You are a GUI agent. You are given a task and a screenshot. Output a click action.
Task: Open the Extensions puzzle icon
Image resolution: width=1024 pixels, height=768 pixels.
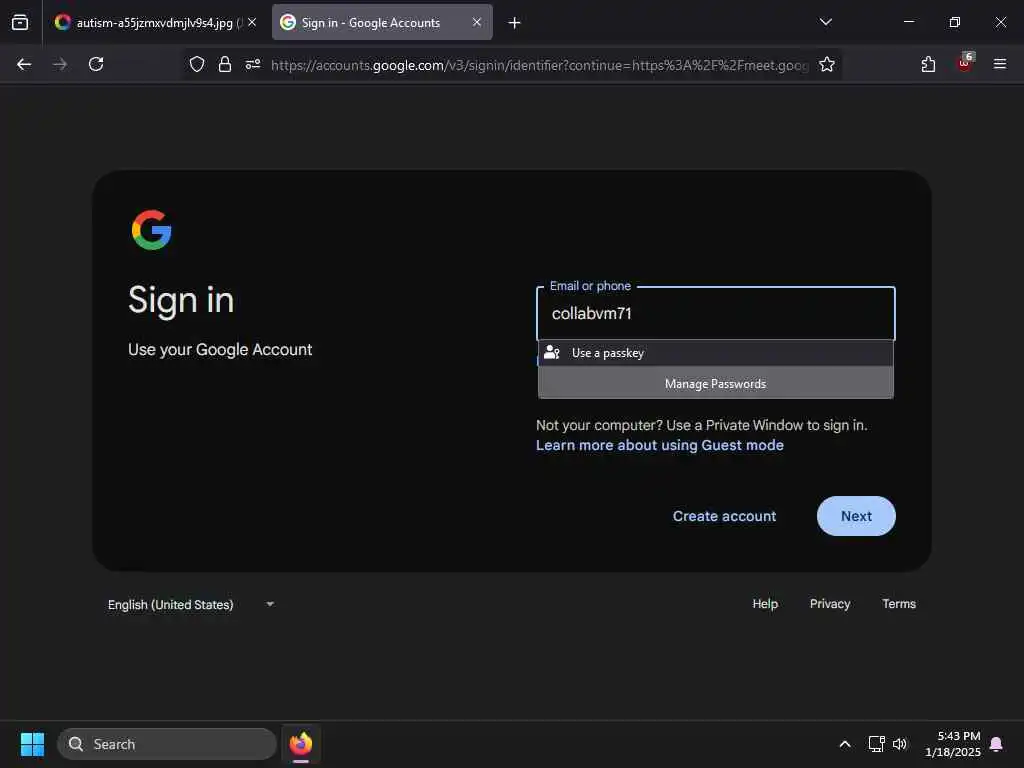coord(928,64)
